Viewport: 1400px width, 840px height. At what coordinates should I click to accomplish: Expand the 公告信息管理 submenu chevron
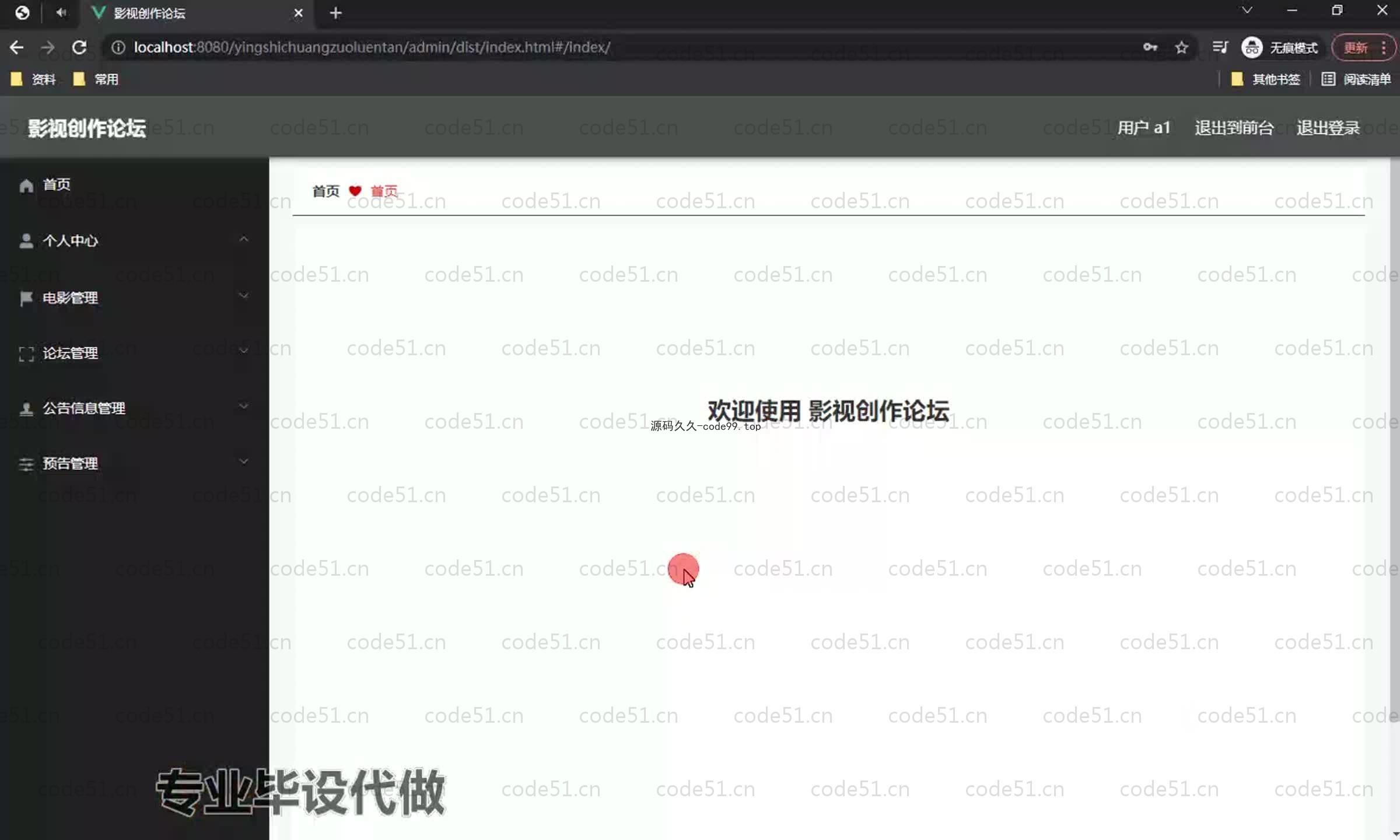pyautogui.click(x=244, y=406)
